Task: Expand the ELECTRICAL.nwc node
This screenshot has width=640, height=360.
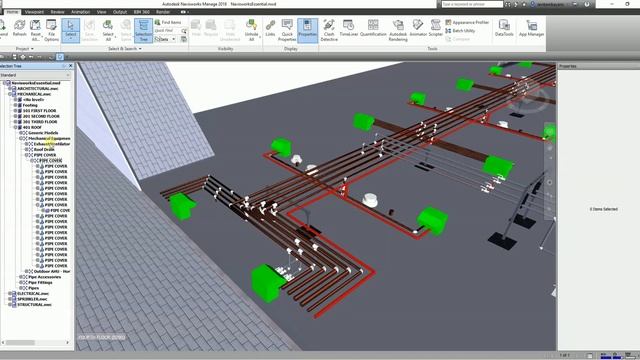Action: [x=10, y=293]
